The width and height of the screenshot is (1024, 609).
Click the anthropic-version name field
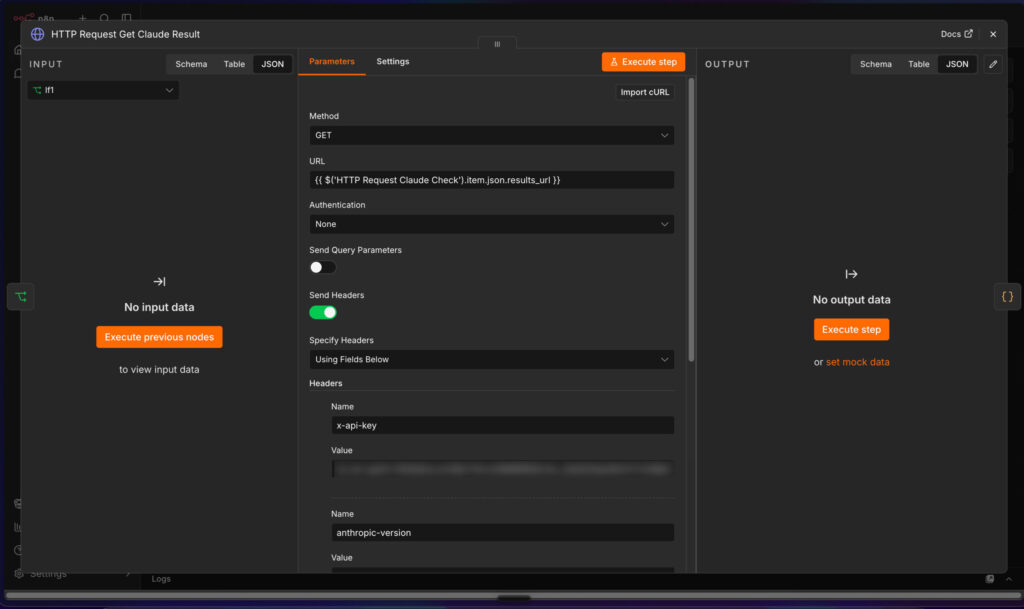[502, 533]
